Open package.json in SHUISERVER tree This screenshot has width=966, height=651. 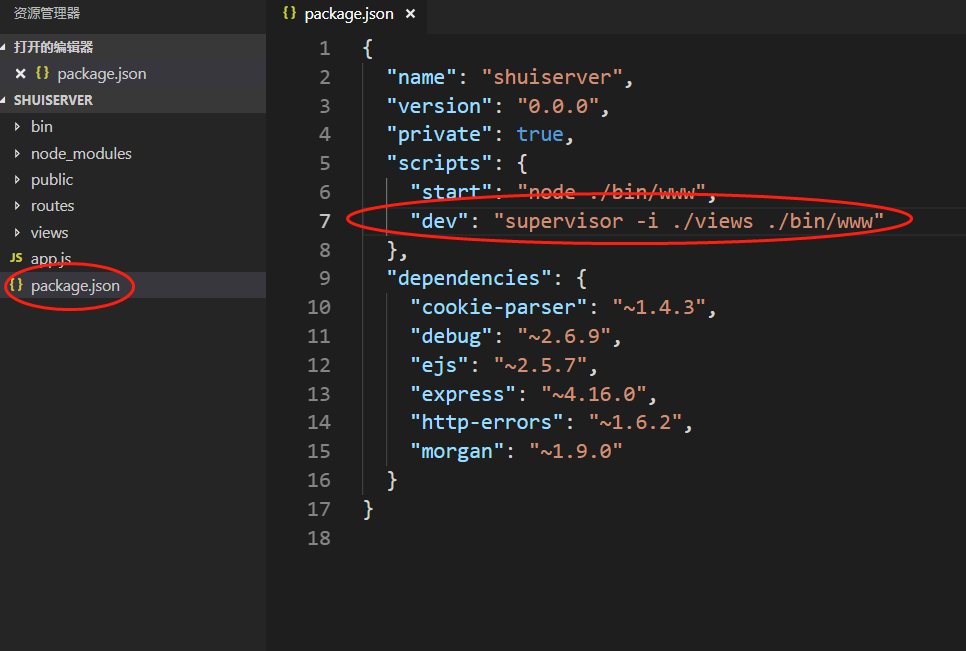tap(75, 286)
